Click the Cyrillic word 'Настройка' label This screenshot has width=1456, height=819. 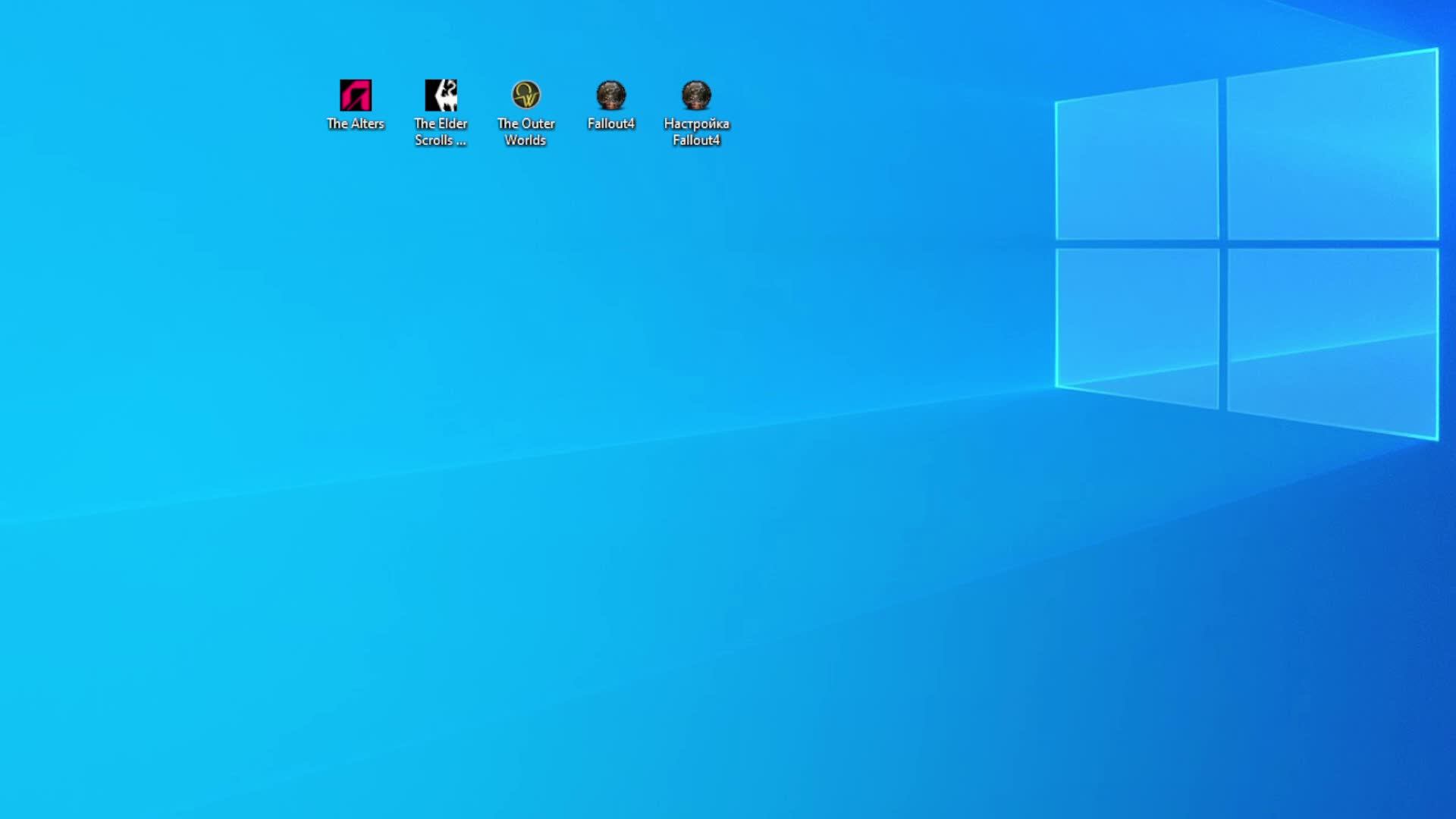pos(696,124)
